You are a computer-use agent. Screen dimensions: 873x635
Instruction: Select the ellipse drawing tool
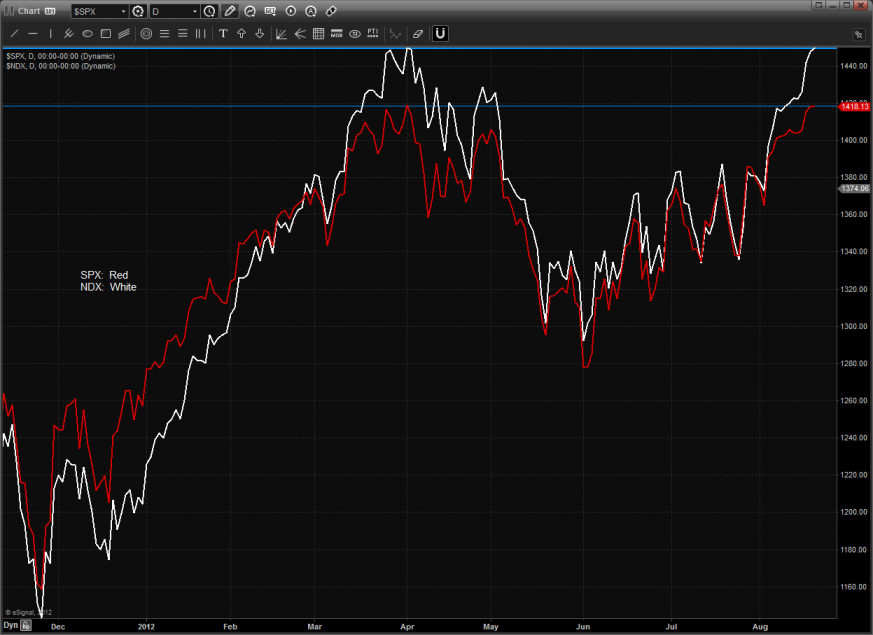pos(87,34)
